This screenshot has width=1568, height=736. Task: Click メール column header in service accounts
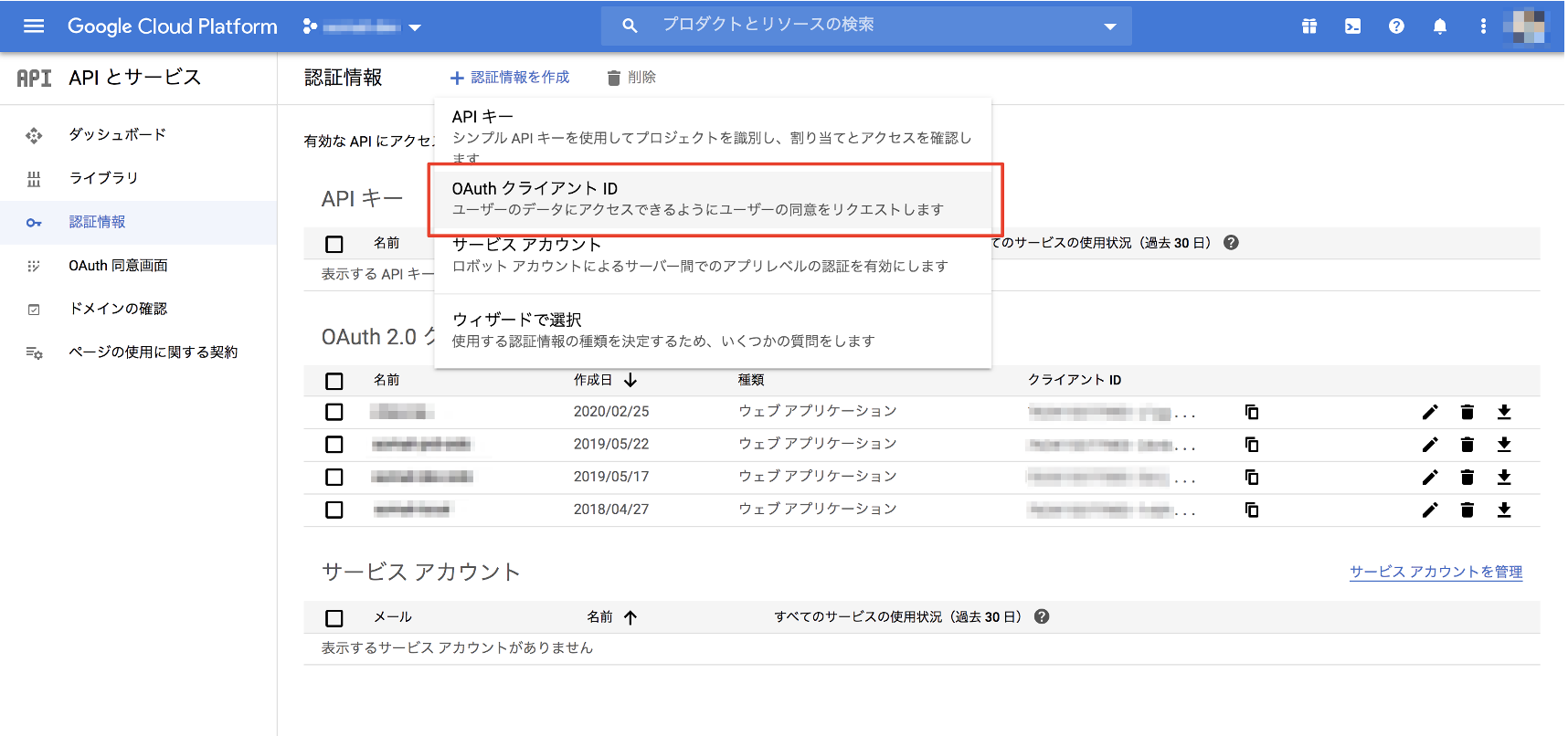393,617
